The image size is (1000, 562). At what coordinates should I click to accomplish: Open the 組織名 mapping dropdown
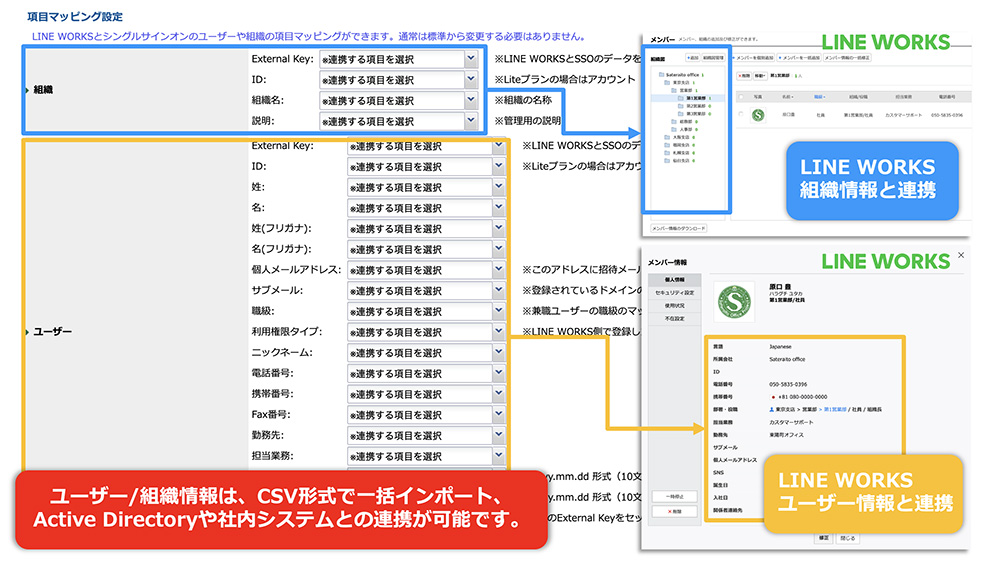pyautogui.click(x=399, y=100)
